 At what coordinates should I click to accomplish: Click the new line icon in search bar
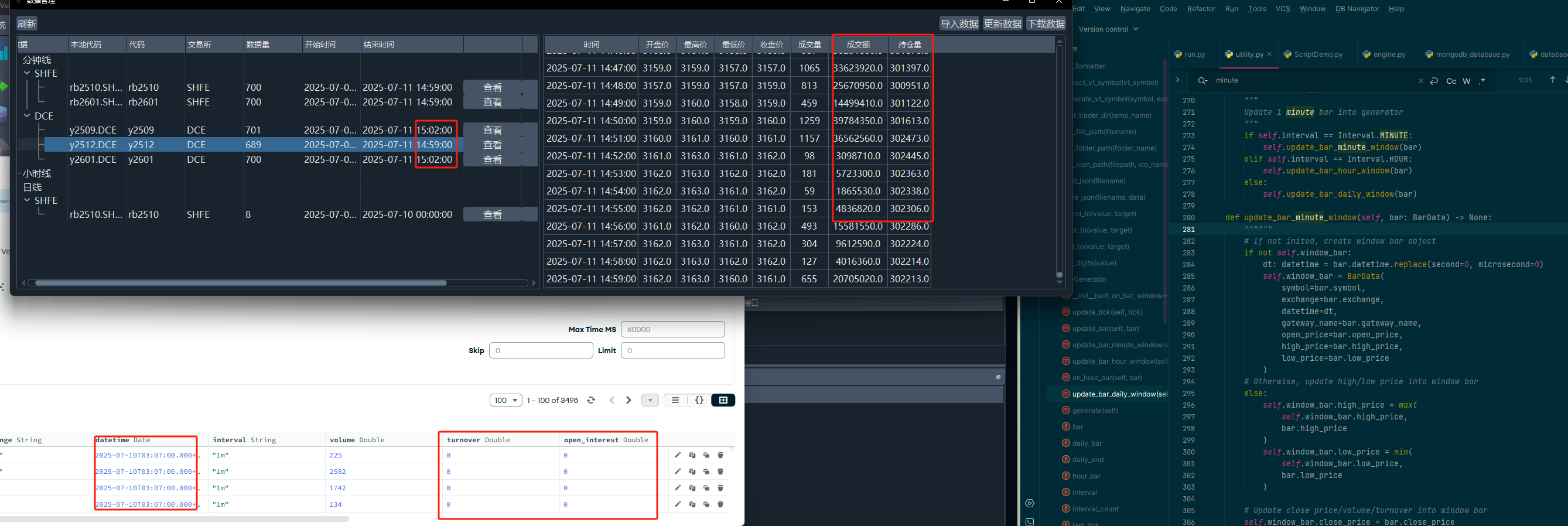pos(1434,80)
